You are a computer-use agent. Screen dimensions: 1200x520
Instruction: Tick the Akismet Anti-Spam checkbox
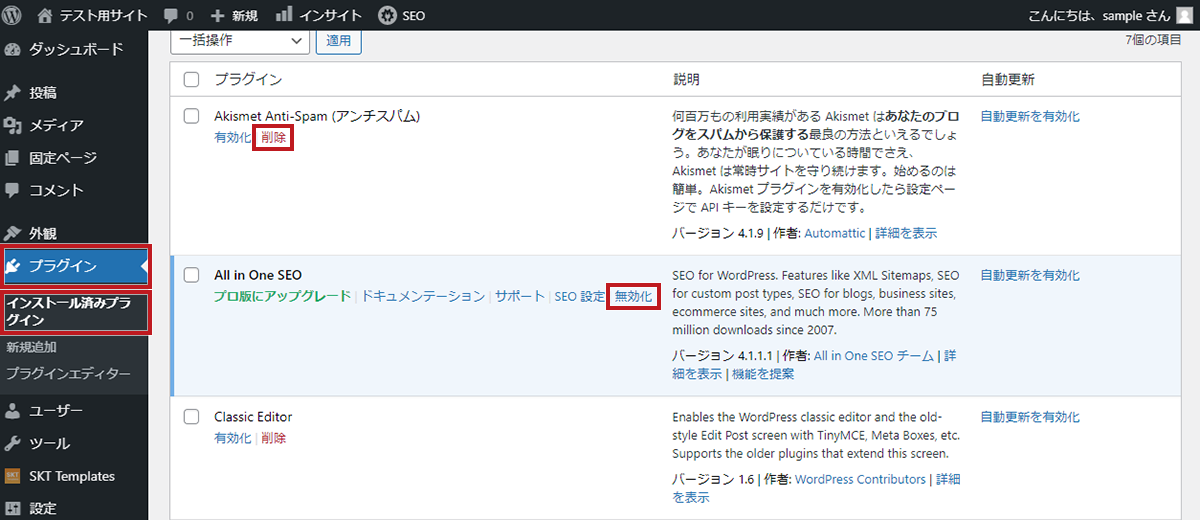(x=192, y=116)
